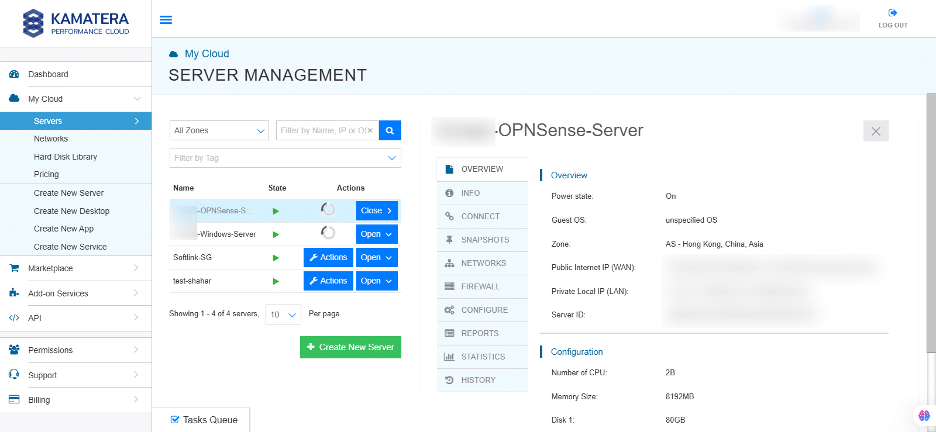936x432 pixels.
Task: Open the All Zones dropdown
Action: point(219,130)
